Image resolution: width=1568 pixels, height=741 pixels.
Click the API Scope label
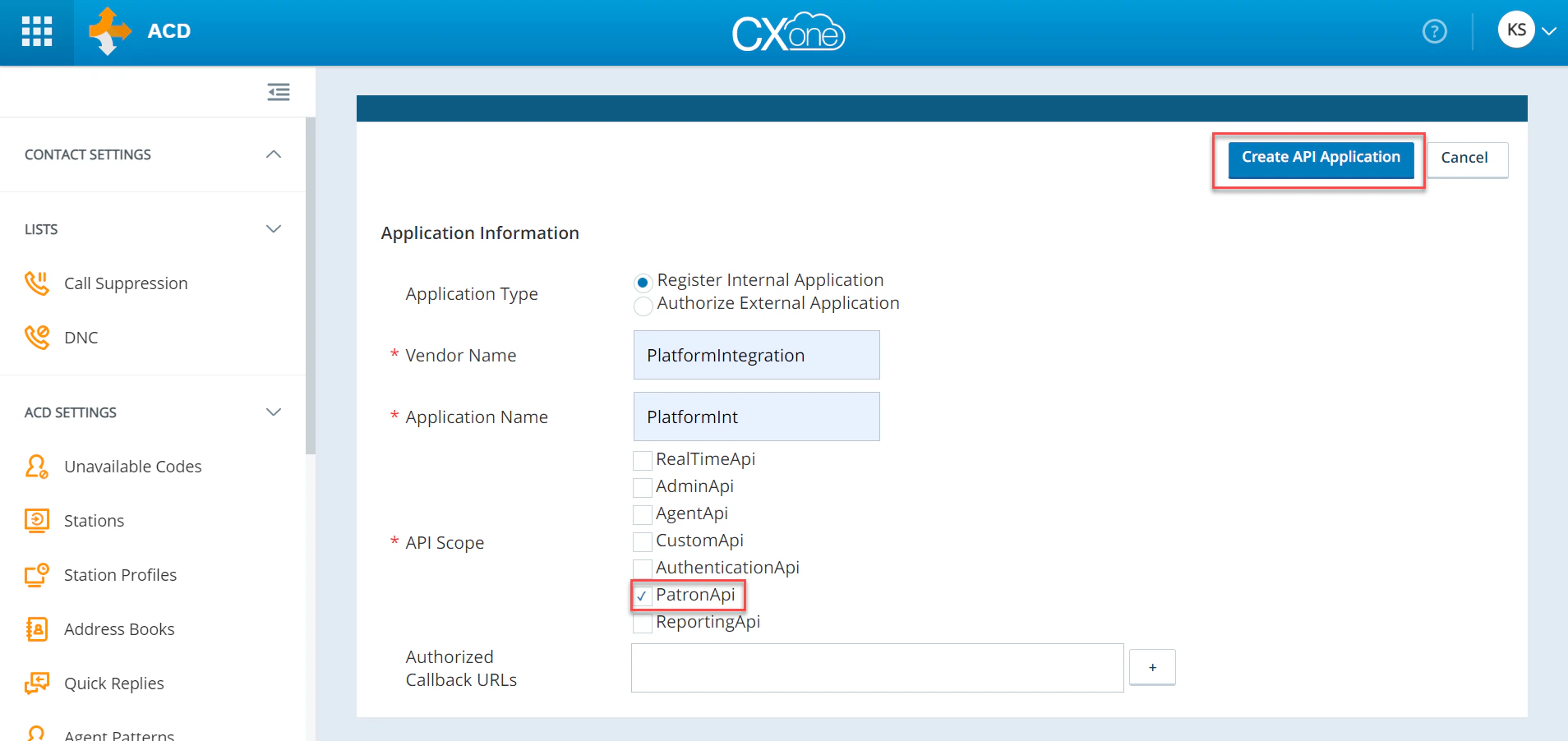[x=445, y=543]
